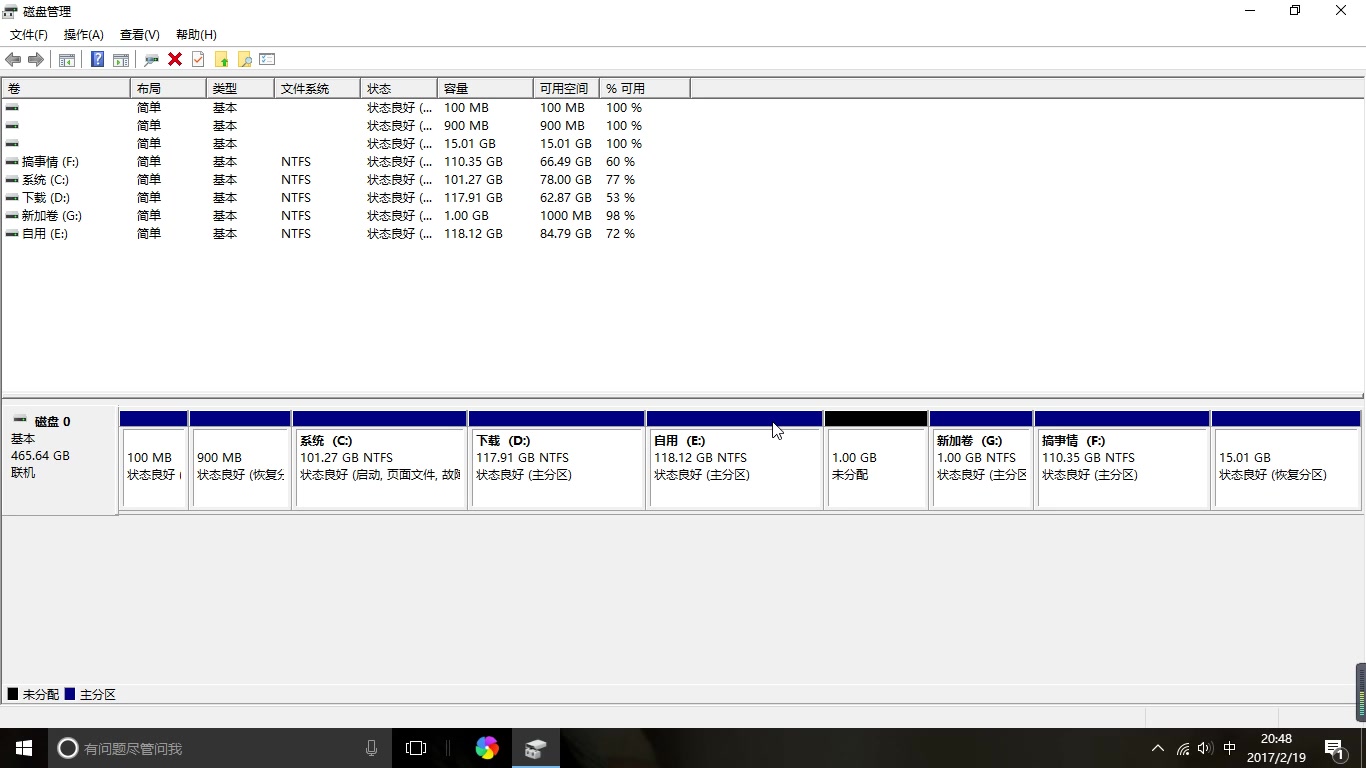
Task: Sort by the 卷 column header
Action: click(66, 89)
